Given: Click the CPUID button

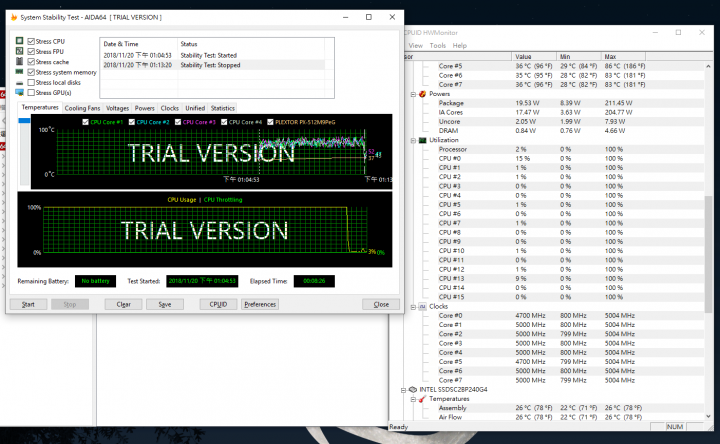Looking at the screenshot, I should pyautogui.click(x=218, y=304).
